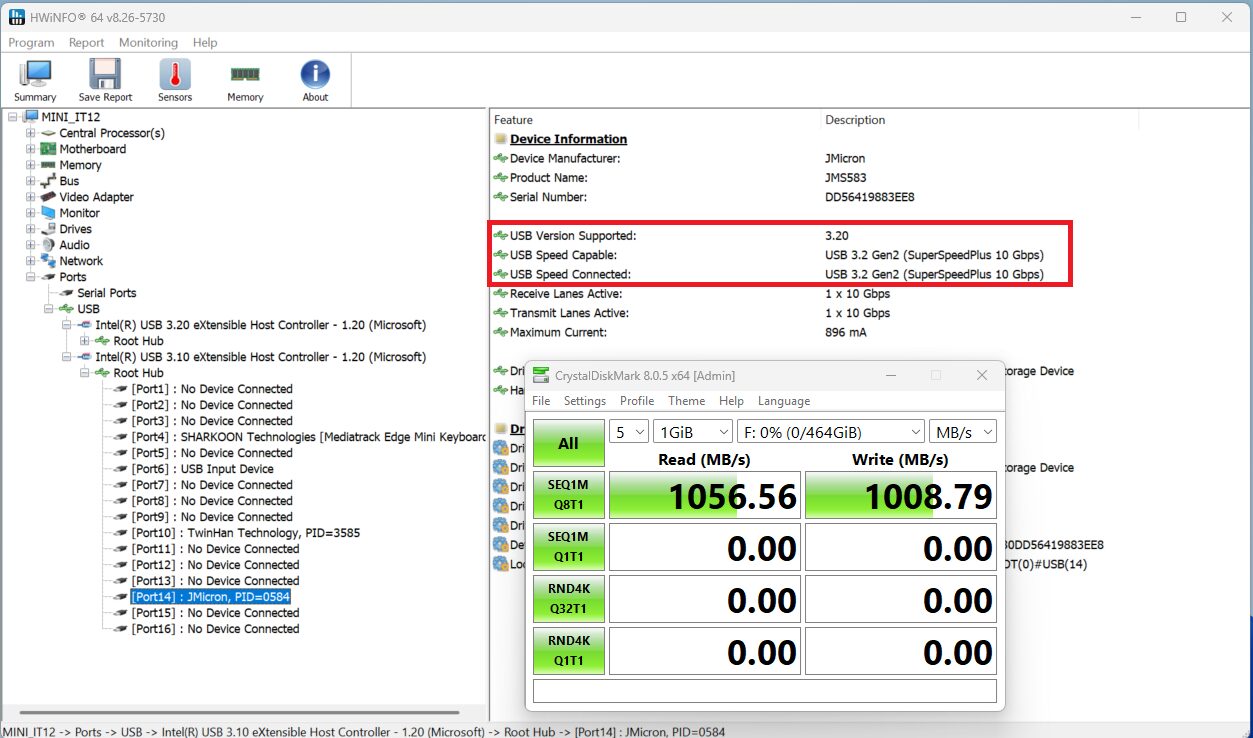Open CrystalDiskMark Language menu
Image resolution: width=1253 pixels, height=738 pixels.
pos(784,401)
